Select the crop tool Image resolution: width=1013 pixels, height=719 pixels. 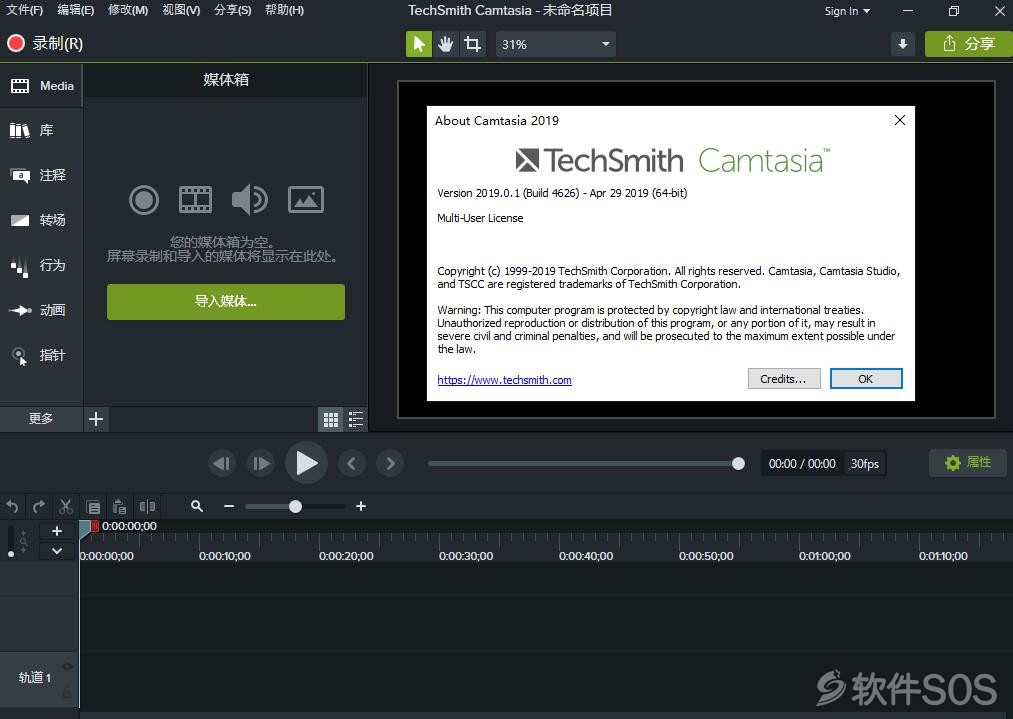click(x=472, y=44)
